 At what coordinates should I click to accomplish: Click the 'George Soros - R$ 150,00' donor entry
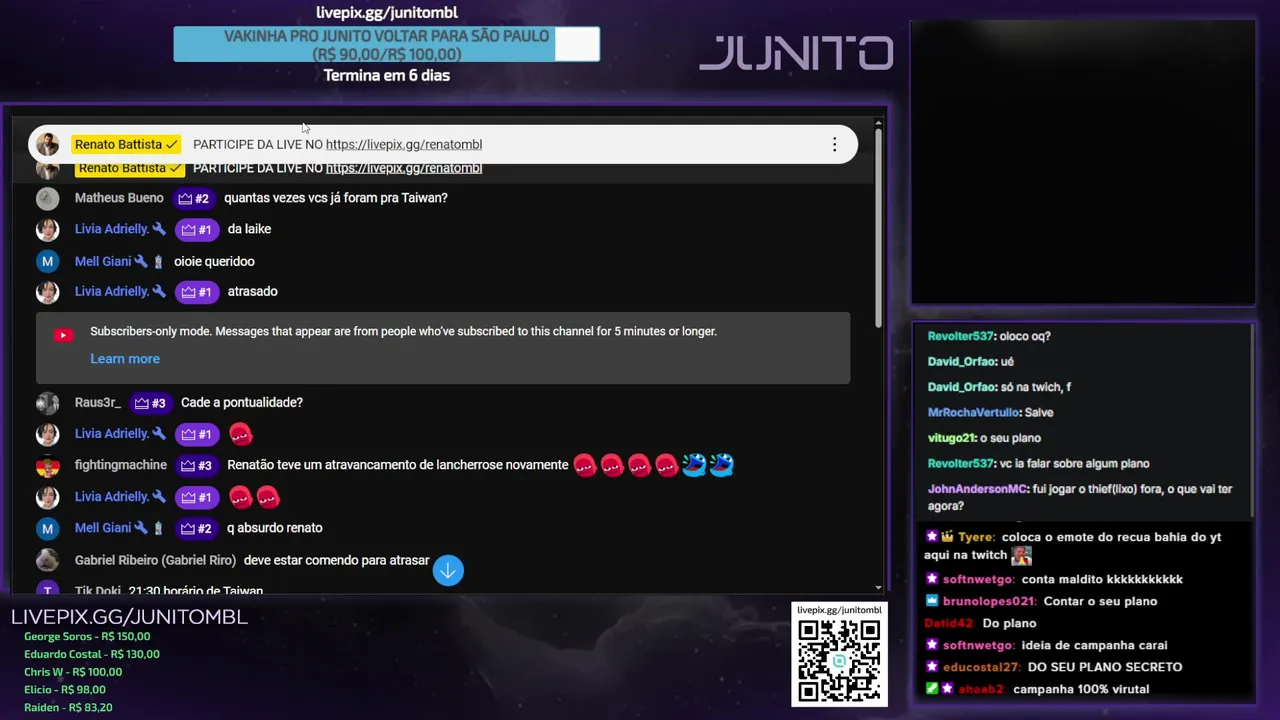(87, 636)
